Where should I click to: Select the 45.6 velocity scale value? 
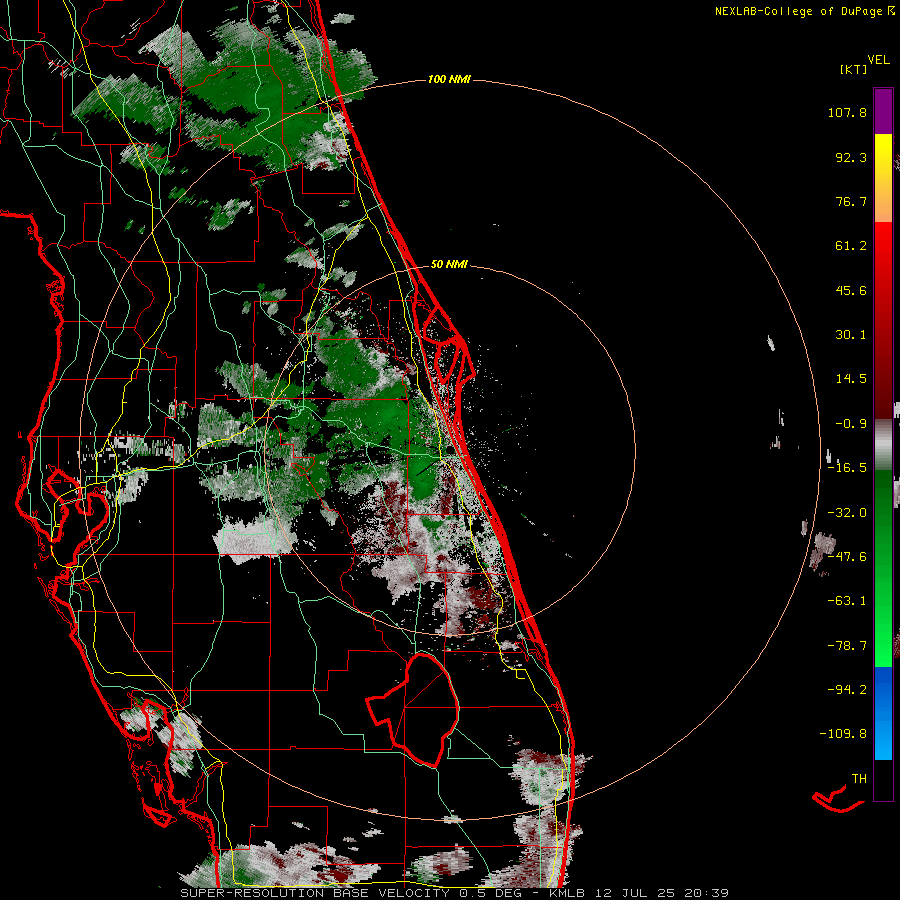pyautogui.click(x=851, y=290)
